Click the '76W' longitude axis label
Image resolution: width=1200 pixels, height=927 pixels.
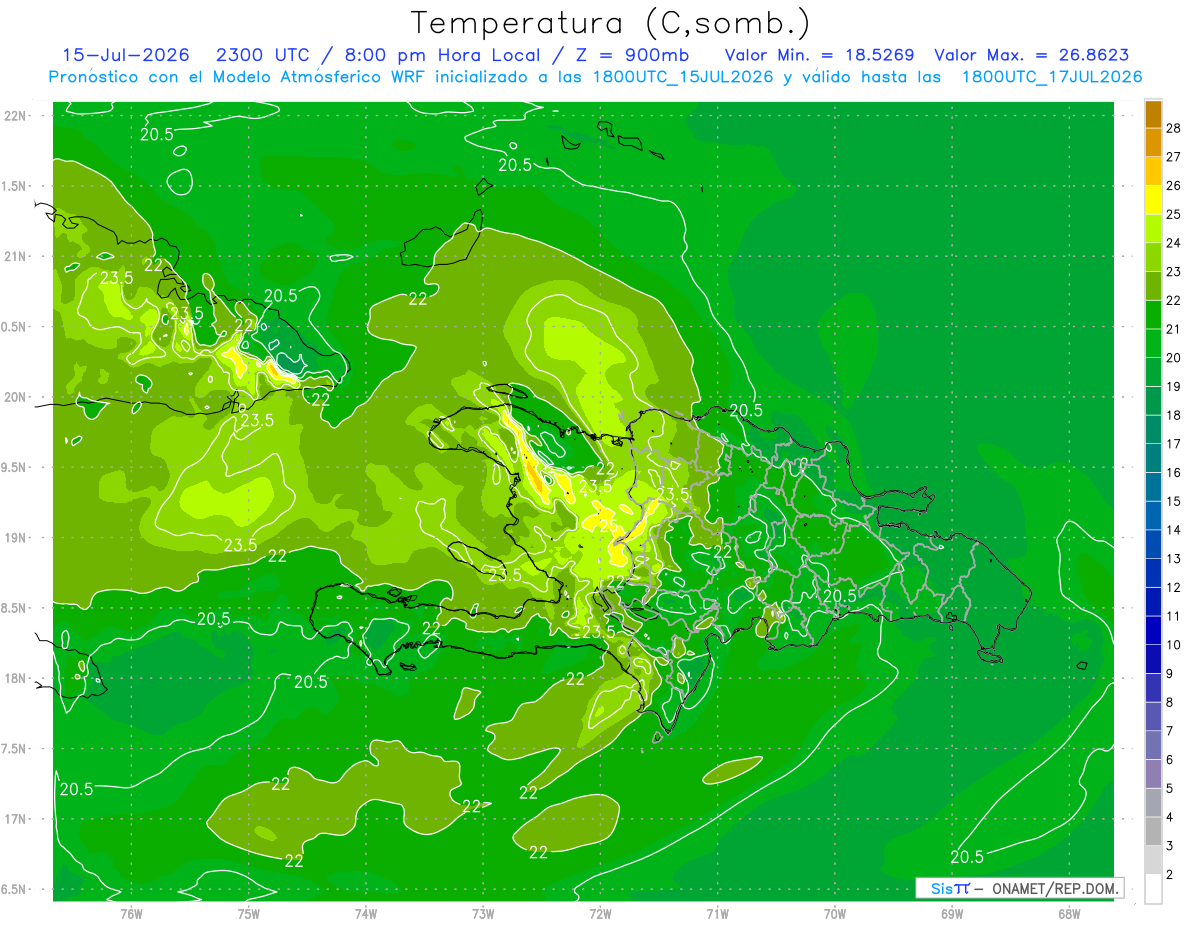(131, 913)
